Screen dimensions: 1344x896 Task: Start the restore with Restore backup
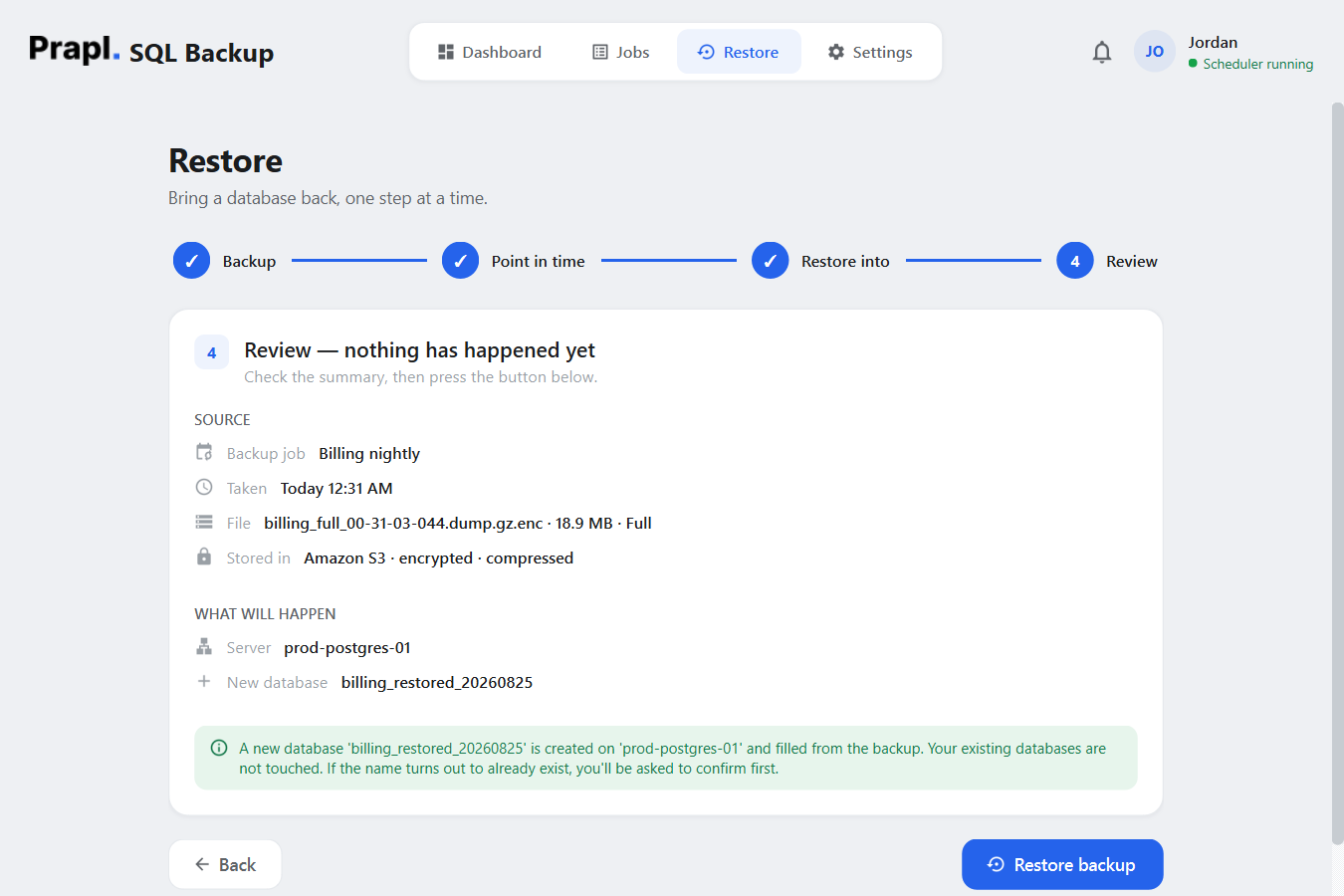point(1062,864)
